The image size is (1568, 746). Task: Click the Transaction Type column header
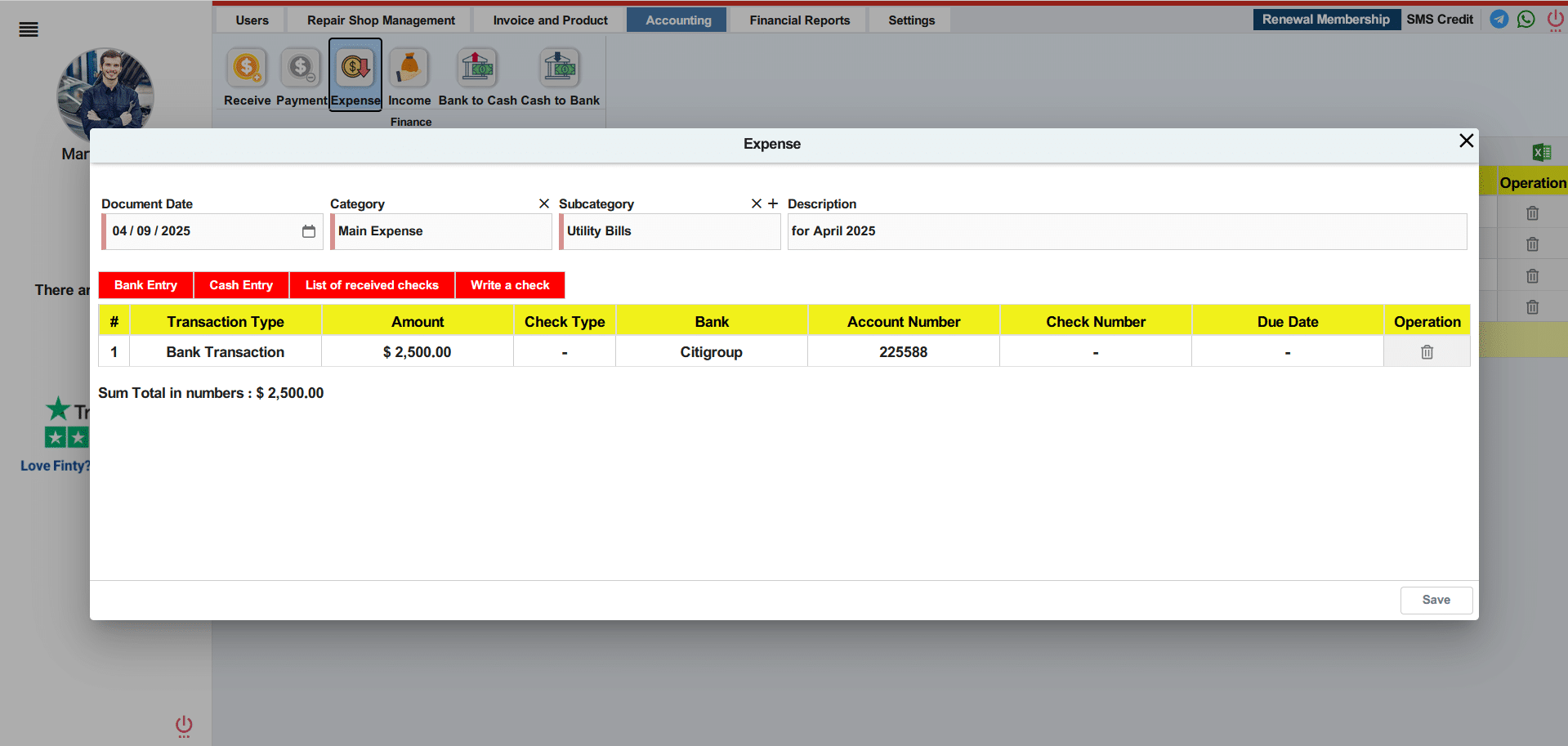click(x=226, y=322)
